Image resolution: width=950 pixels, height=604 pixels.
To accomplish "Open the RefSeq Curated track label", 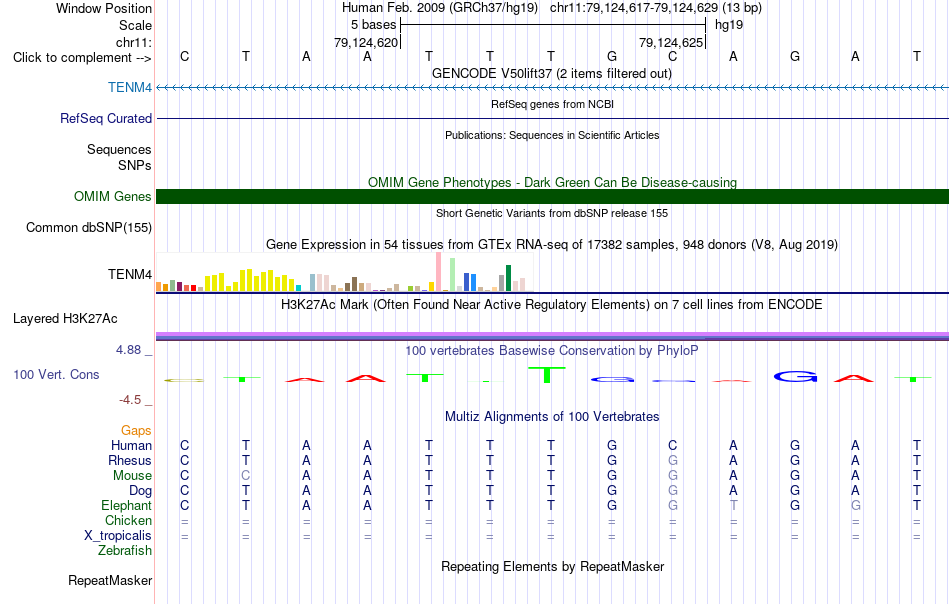I will [x=105, y=118].
